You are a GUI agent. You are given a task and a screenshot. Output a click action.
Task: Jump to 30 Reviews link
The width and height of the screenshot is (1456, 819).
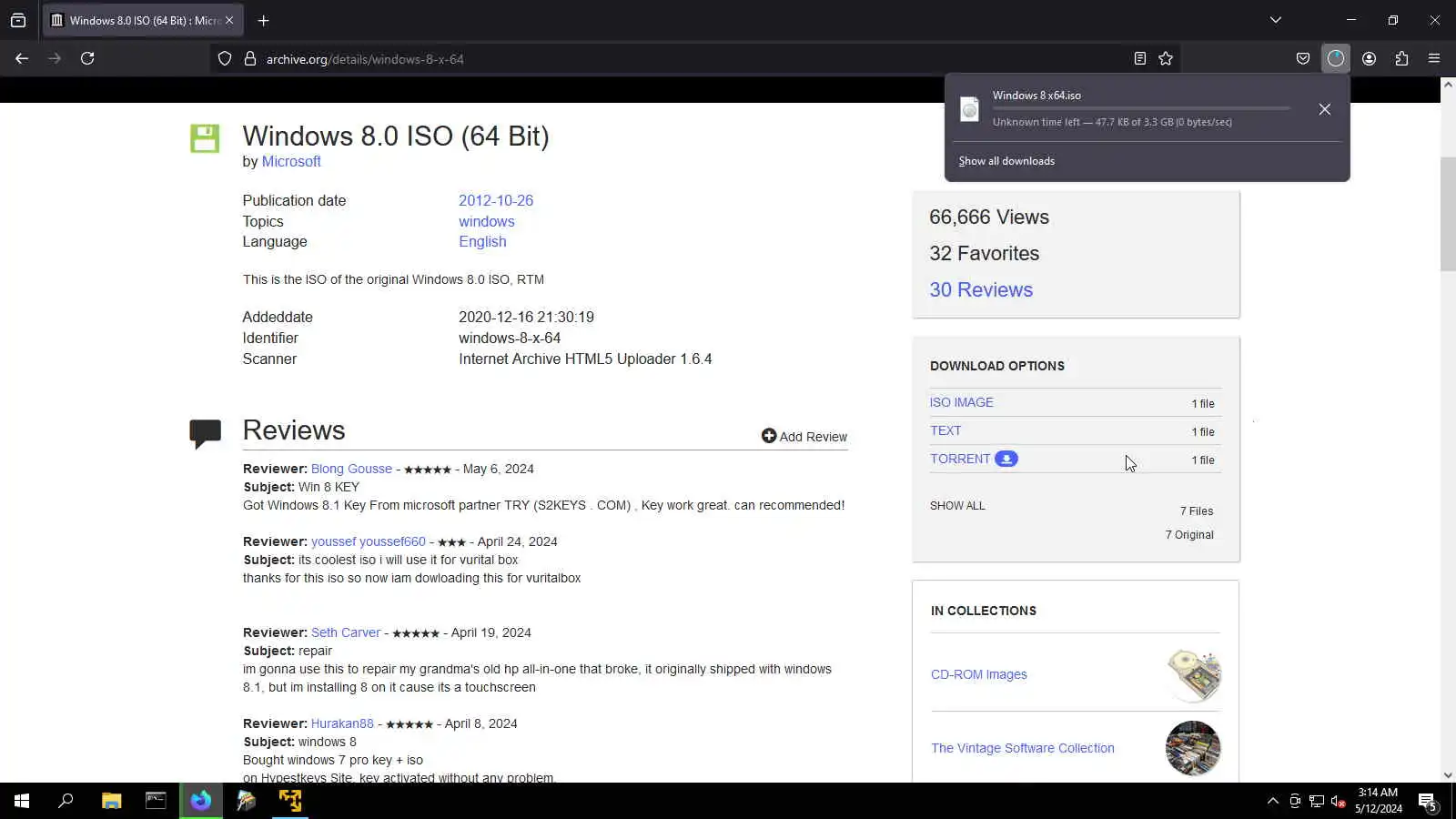point(981,289)
